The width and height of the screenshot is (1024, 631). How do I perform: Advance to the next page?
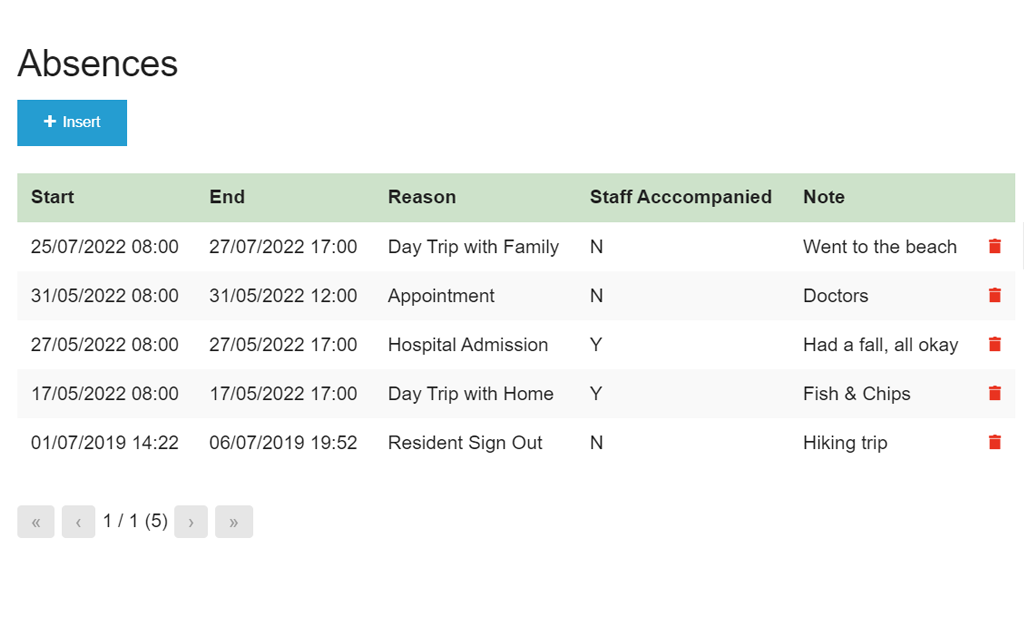[191, 522]
